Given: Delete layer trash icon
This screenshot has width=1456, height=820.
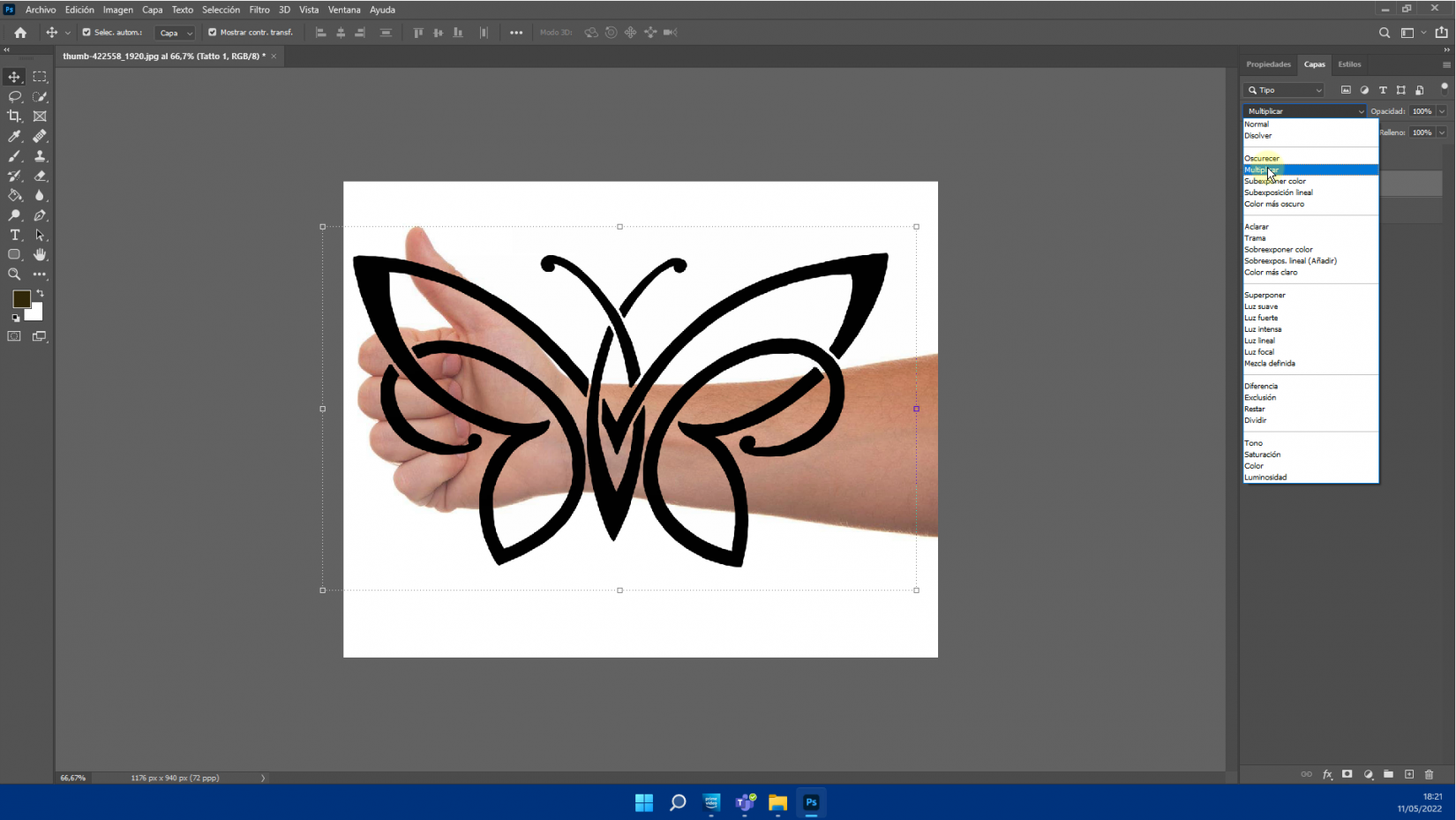Looking at the screenshot, I should pyautogui.click(x=1430, y=774).
